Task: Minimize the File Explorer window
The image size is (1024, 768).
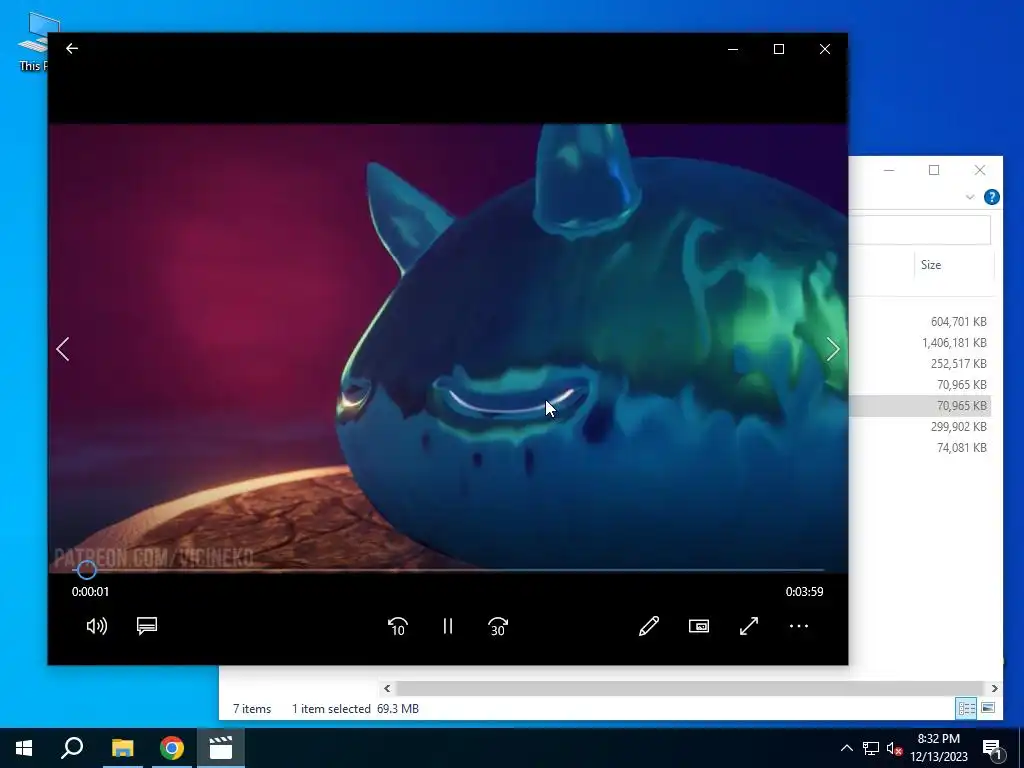Action: click(x=889, y=170)
